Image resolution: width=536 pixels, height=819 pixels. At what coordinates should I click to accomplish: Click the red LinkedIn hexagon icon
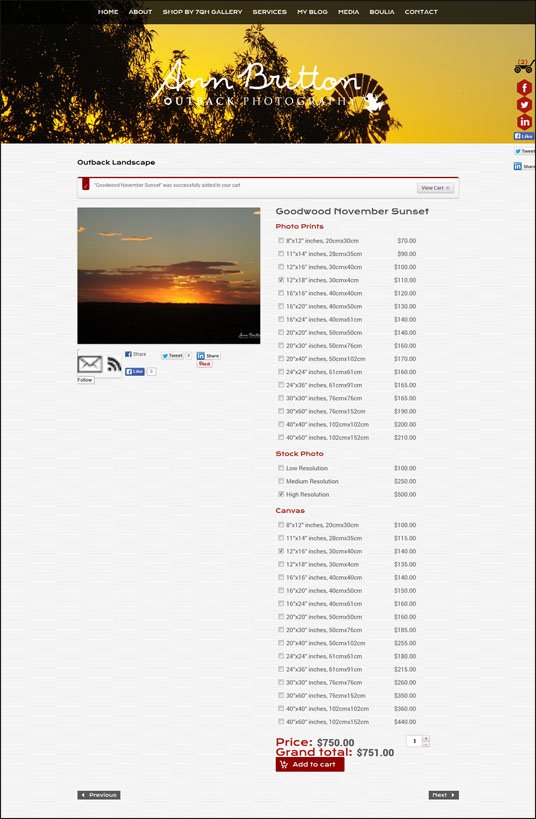[x=524, y=122]
